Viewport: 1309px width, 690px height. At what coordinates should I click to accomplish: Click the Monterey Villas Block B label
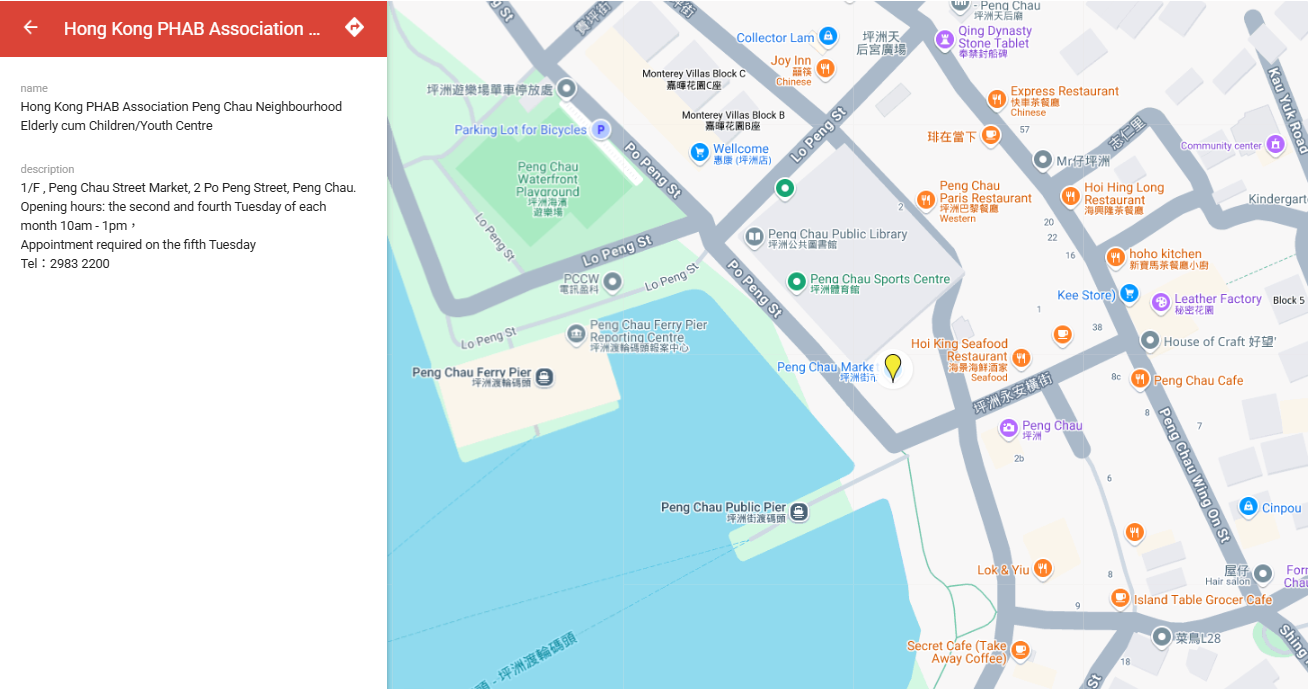pyautogui.click(x=733, y=120)
